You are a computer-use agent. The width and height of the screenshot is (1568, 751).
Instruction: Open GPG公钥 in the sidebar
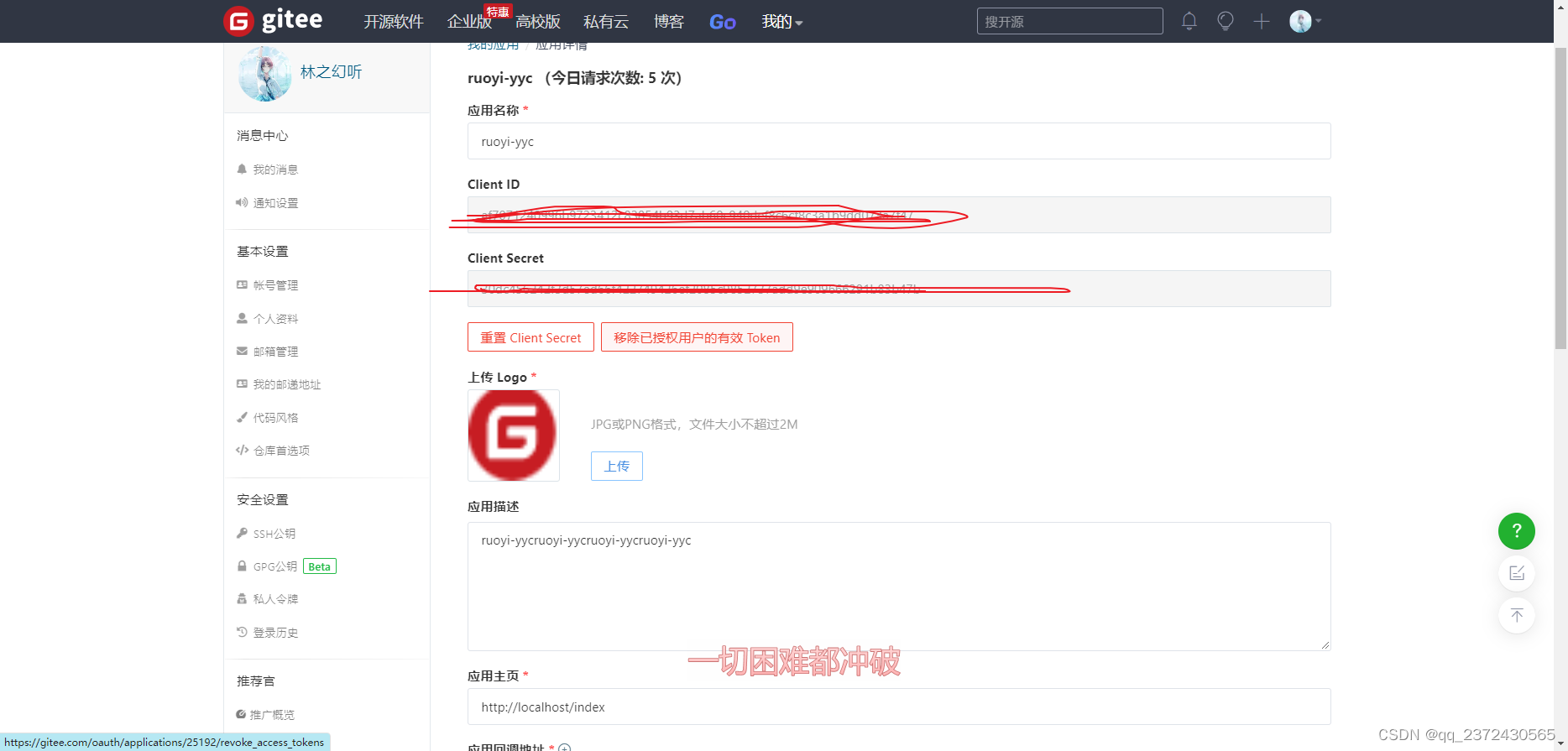click(x=275, y=566)
